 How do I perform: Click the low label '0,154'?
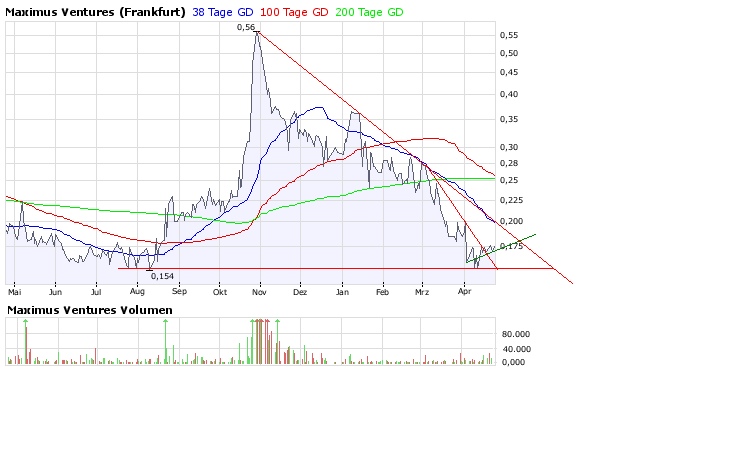click(x=162, y=276)
